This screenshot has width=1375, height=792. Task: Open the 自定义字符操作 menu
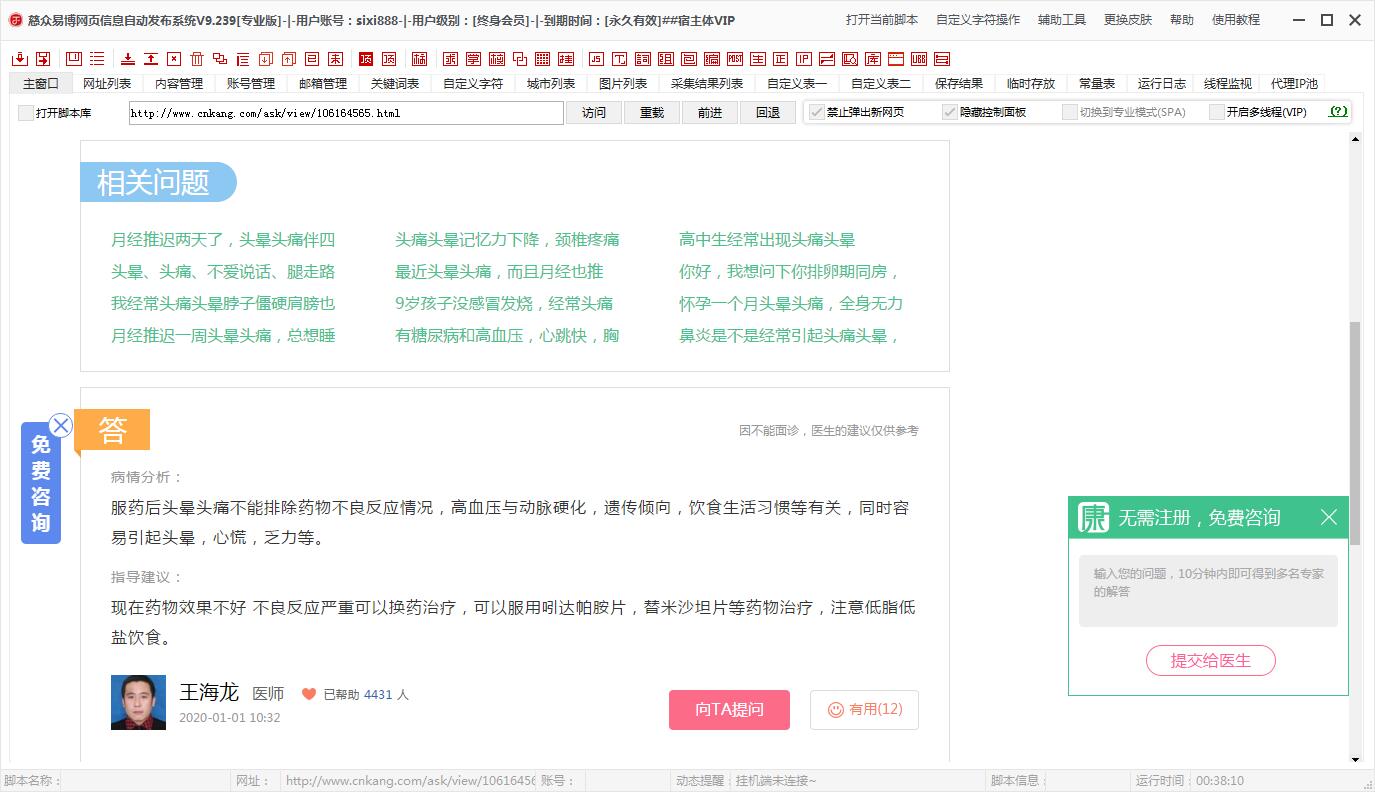click(x=978, y=20)
